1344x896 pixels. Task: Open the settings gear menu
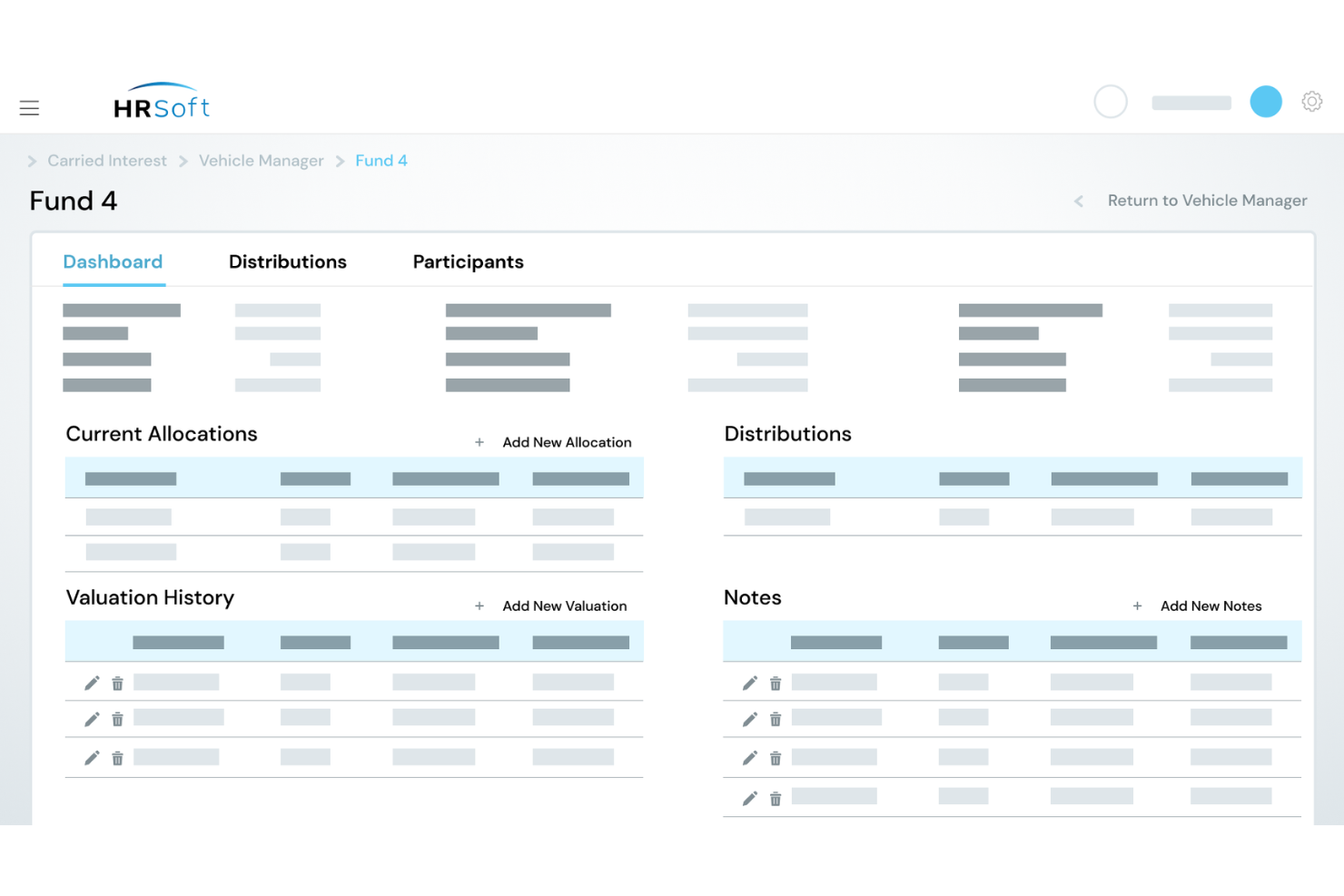(1312, 102)
